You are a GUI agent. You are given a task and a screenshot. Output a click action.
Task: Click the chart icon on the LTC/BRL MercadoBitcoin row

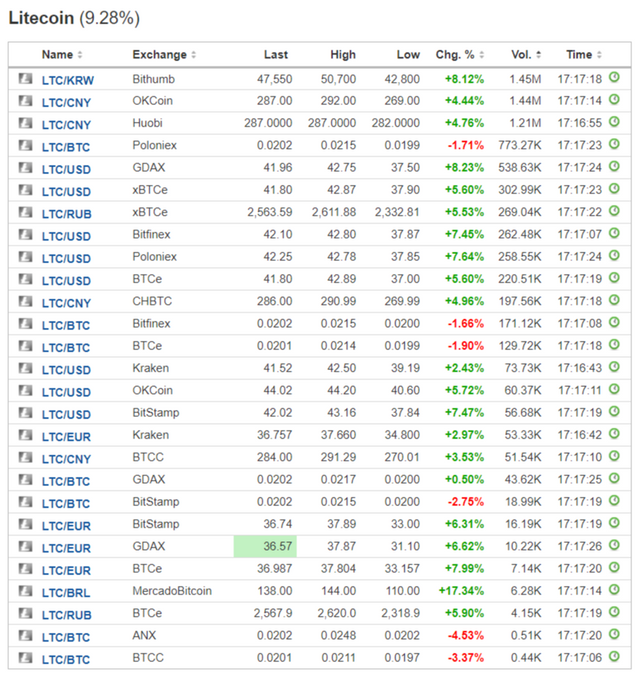[26, 591]
